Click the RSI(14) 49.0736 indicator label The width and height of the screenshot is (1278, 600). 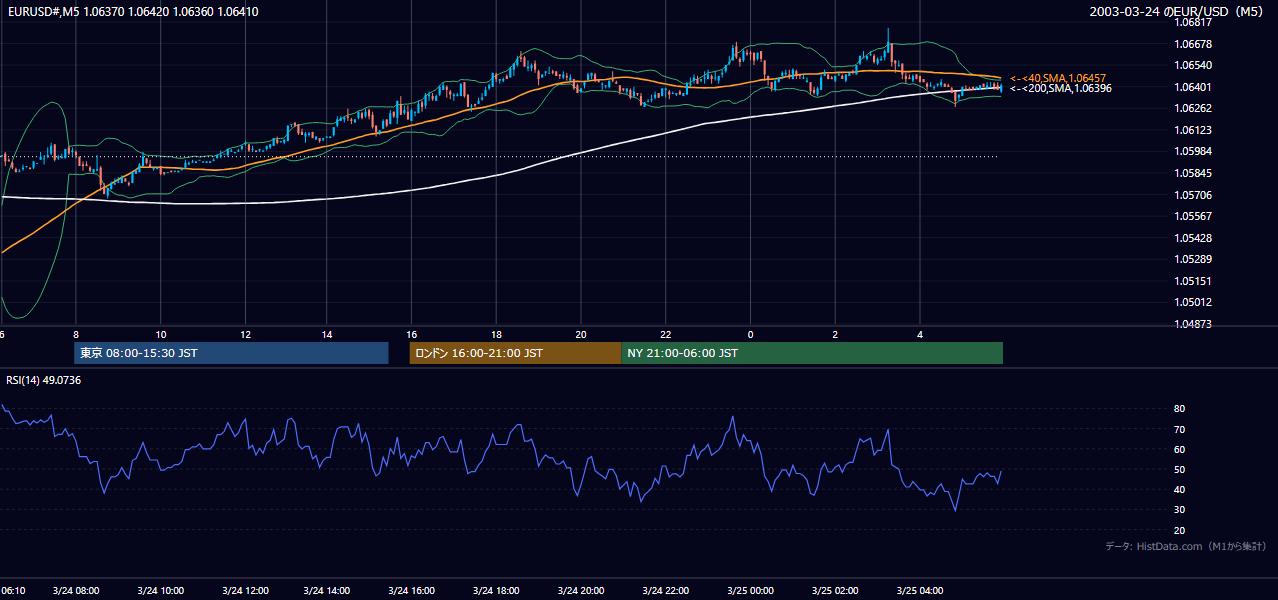pyautogui.click(x=43, y=381)
